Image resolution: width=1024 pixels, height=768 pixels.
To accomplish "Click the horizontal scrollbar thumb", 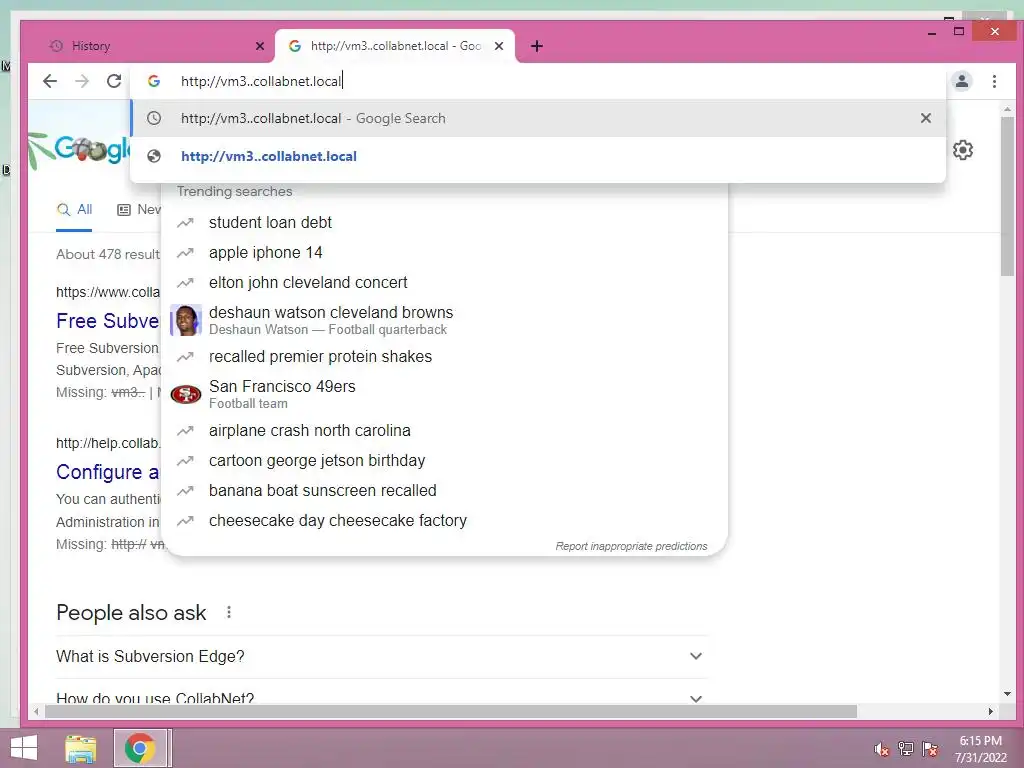I will coord(451,711).
